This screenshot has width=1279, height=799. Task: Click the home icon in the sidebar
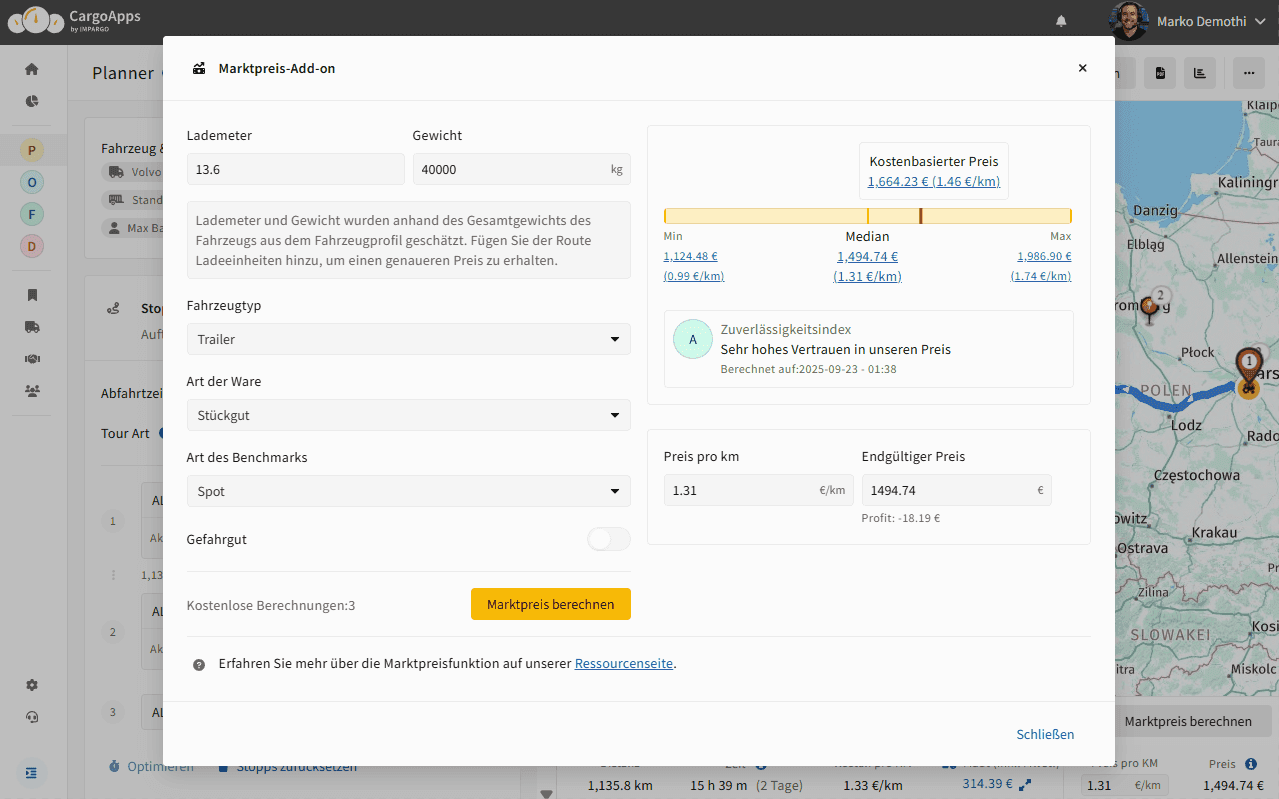coord(32,69)
